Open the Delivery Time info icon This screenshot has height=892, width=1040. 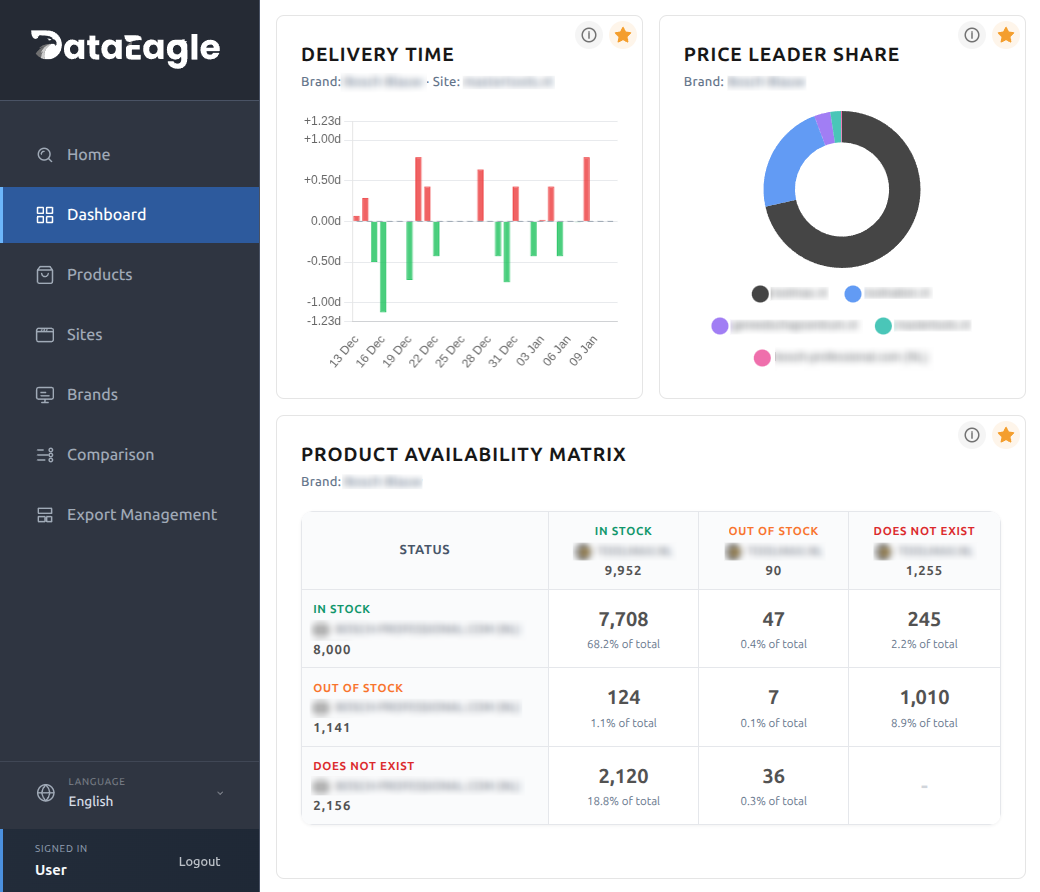(589, 34)
